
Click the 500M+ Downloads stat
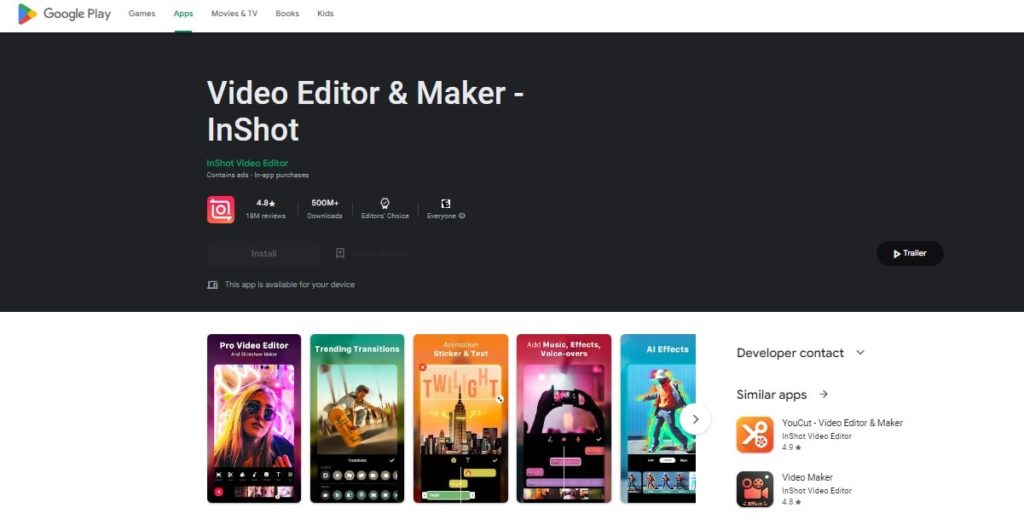325,209
